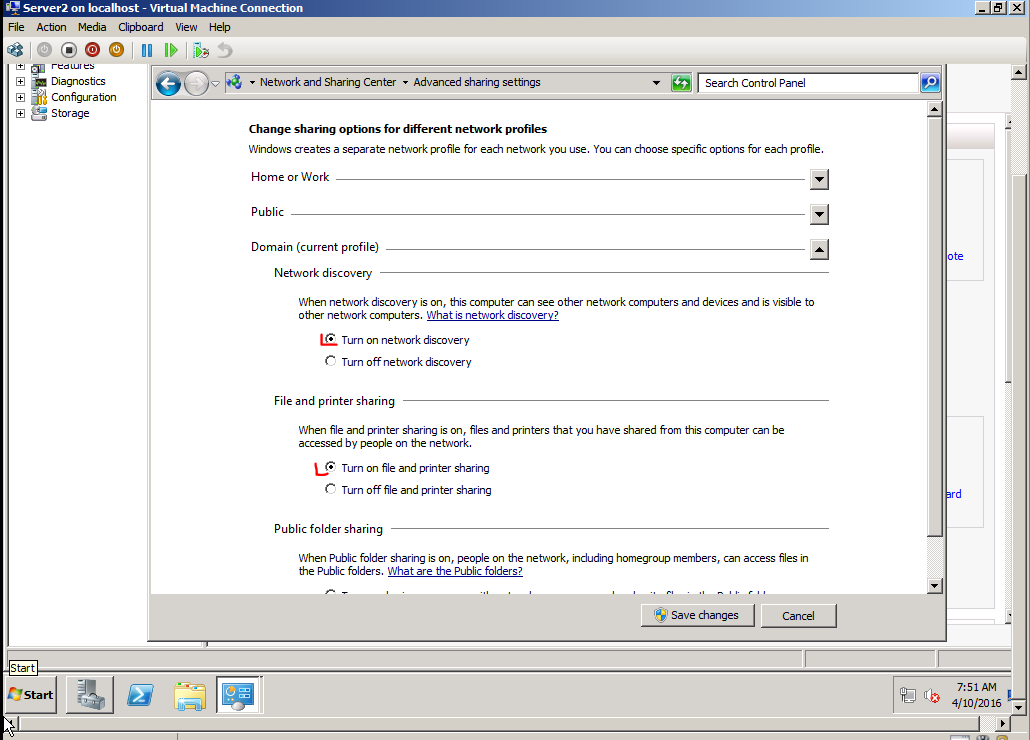This screenshot has height=740, width=1030.
Task: Click the green Reset toolbar icon
Action: (x=171, y=50)
